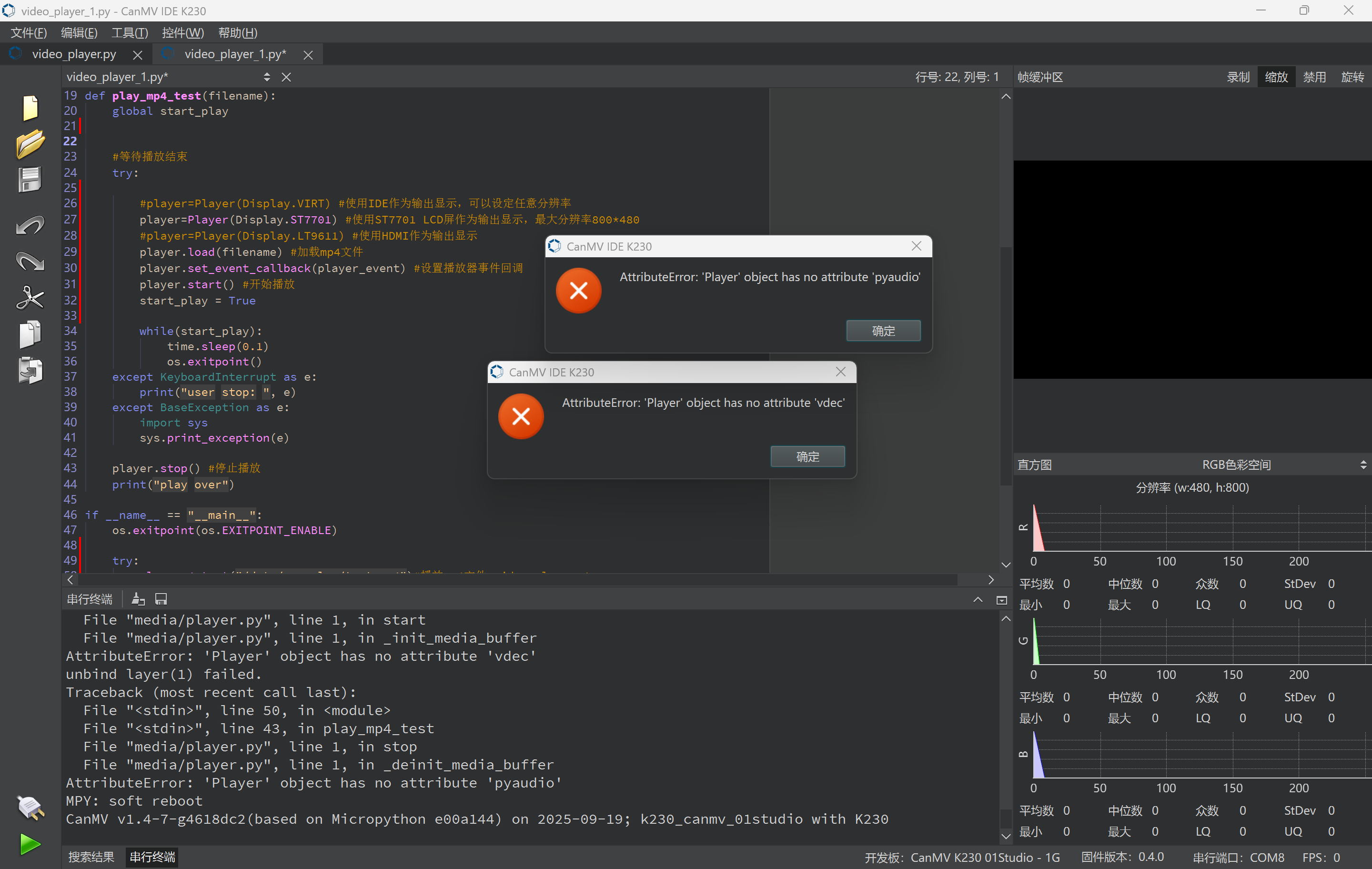Open the 控件(W) menu
The height and width of the screenshot is (869, 1372).
[183, 32]
